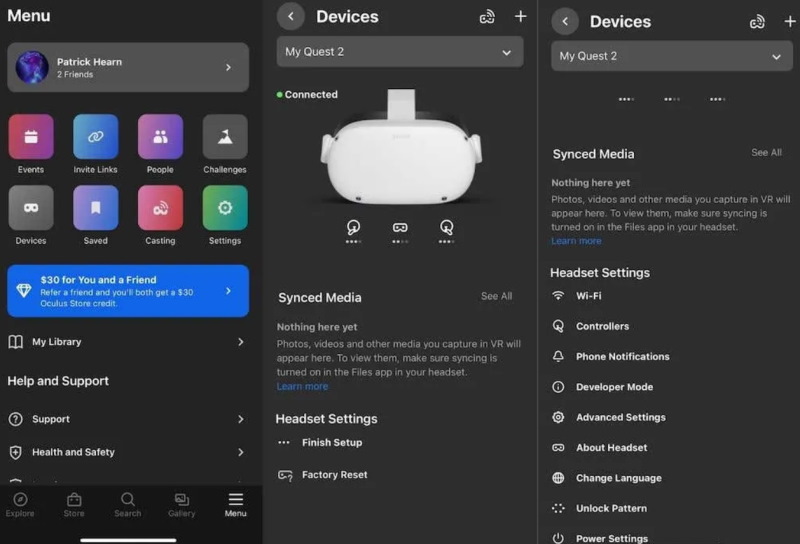
Task: Open My Quest 2 dropdown in middle screen
Action: [x=400, y=52]
